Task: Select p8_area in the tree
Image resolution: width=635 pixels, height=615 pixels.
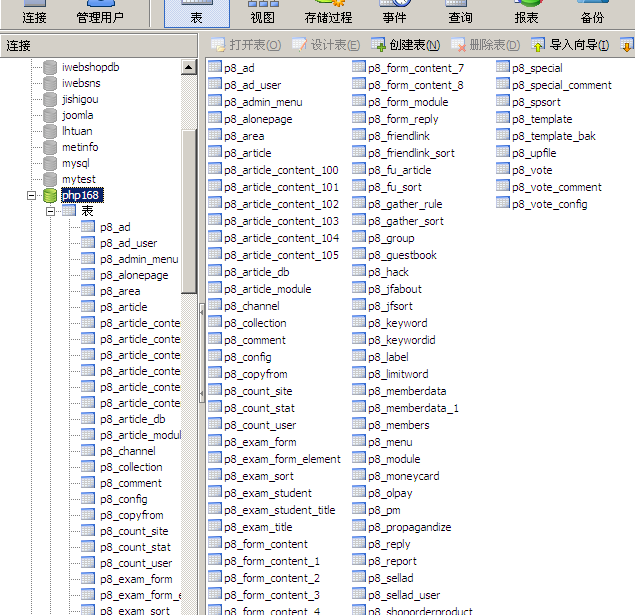Action: (x=120, y=291)
